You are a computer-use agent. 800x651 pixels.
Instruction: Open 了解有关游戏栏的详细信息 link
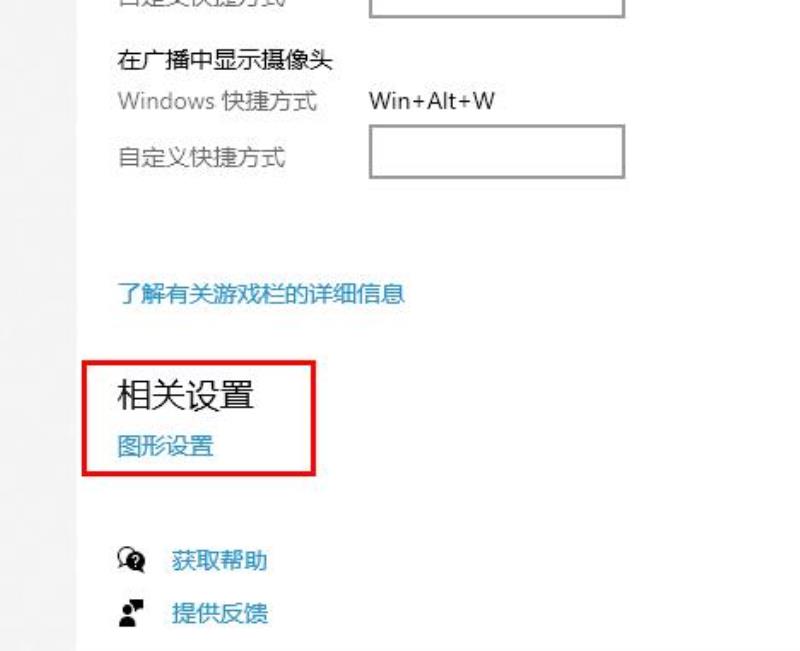pyautogui.click(x=261, y=293)
